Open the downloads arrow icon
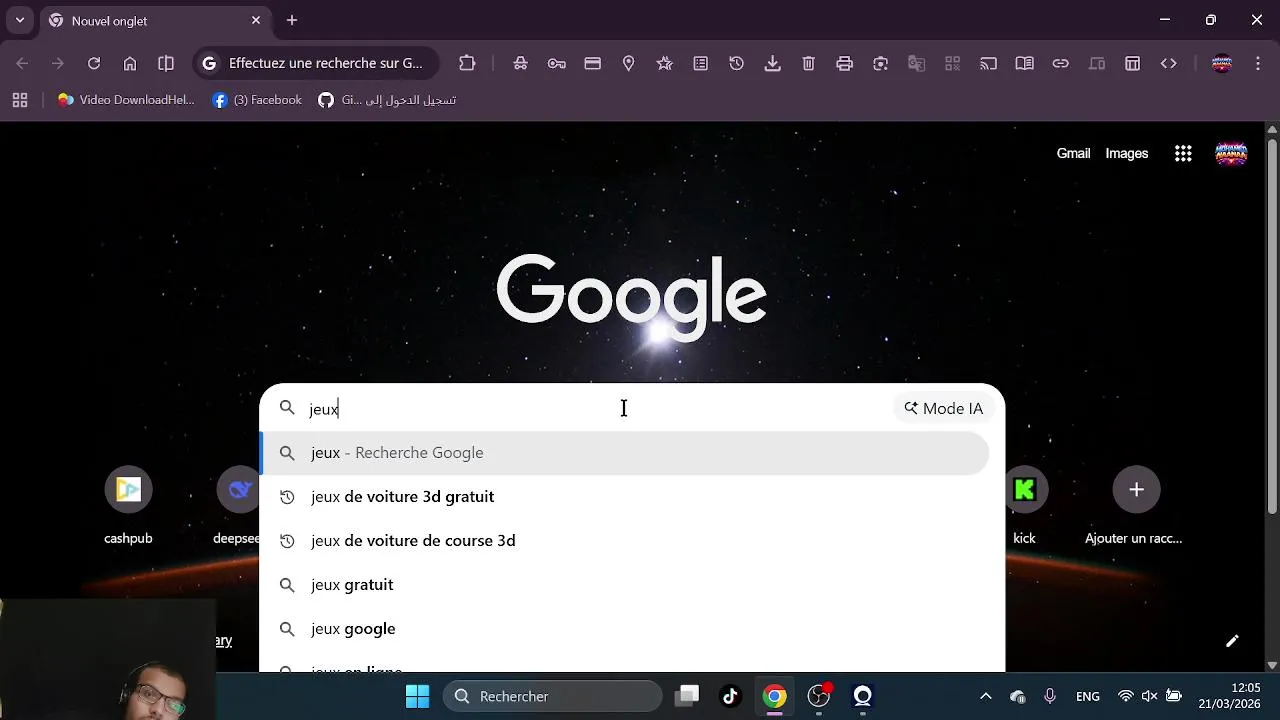This screenshot has width=1280, height=720. tap(773, 63)
